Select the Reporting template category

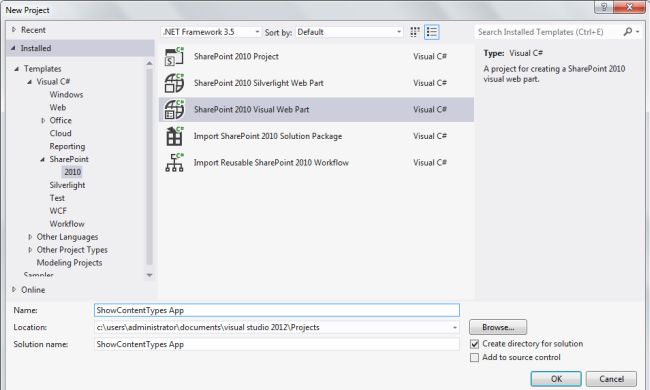[67, 146]
